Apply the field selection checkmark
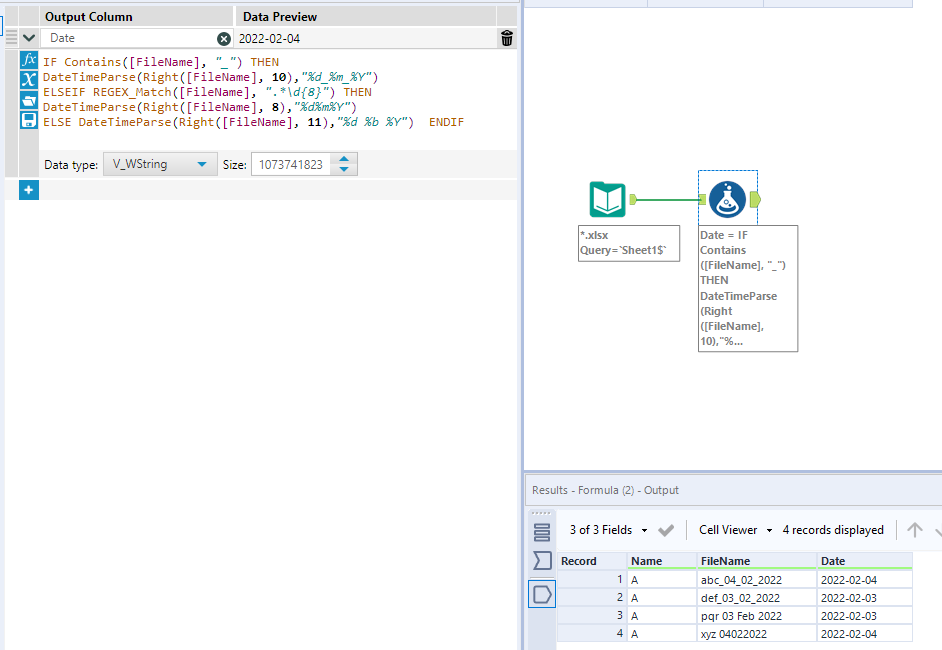Screen dimensions: 942x650 tap(666, 529)
